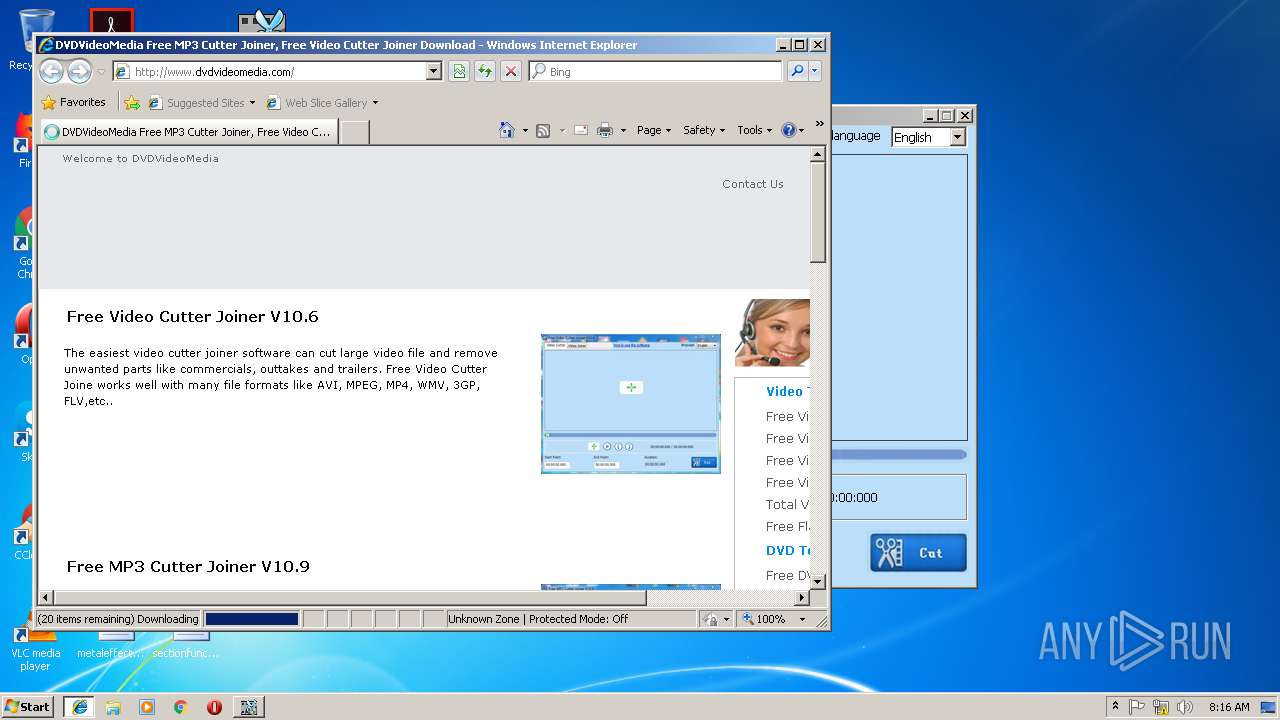The image size is (1280, 720).
Task: Open the Free Fl... sidebar link
Action: coord(787,527)
